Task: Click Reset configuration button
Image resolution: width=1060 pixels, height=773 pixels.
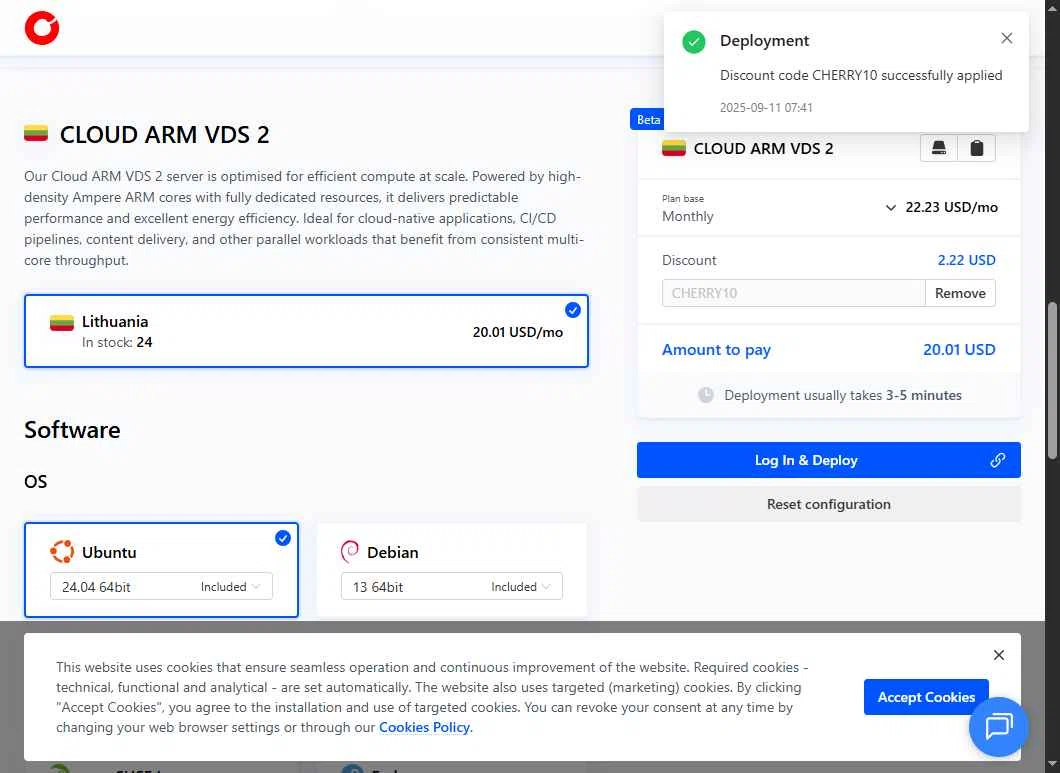Action: pos(828,504)
